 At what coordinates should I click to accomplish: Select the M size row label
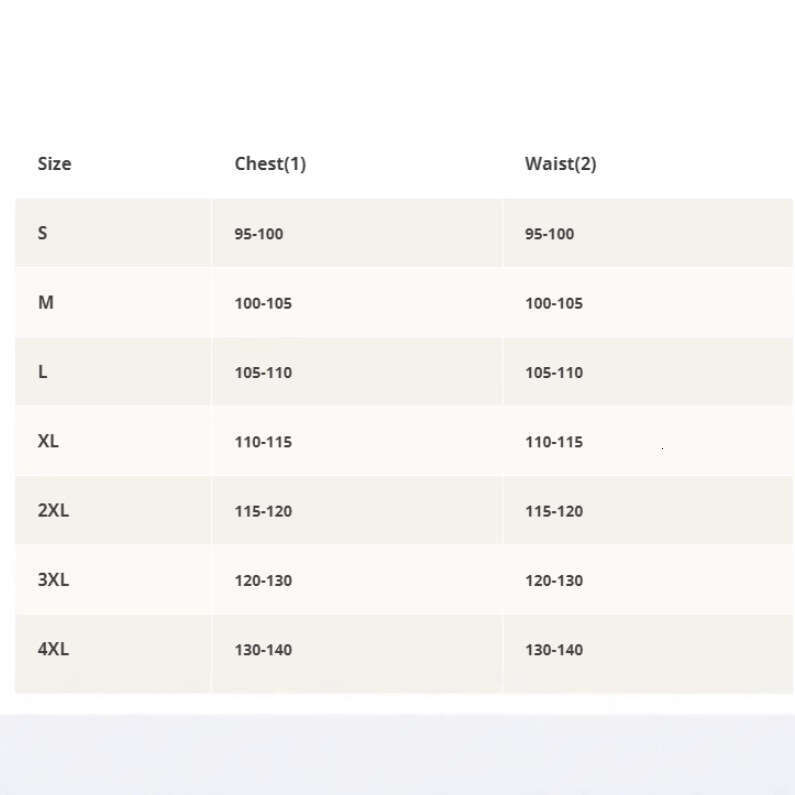(45, 302)
